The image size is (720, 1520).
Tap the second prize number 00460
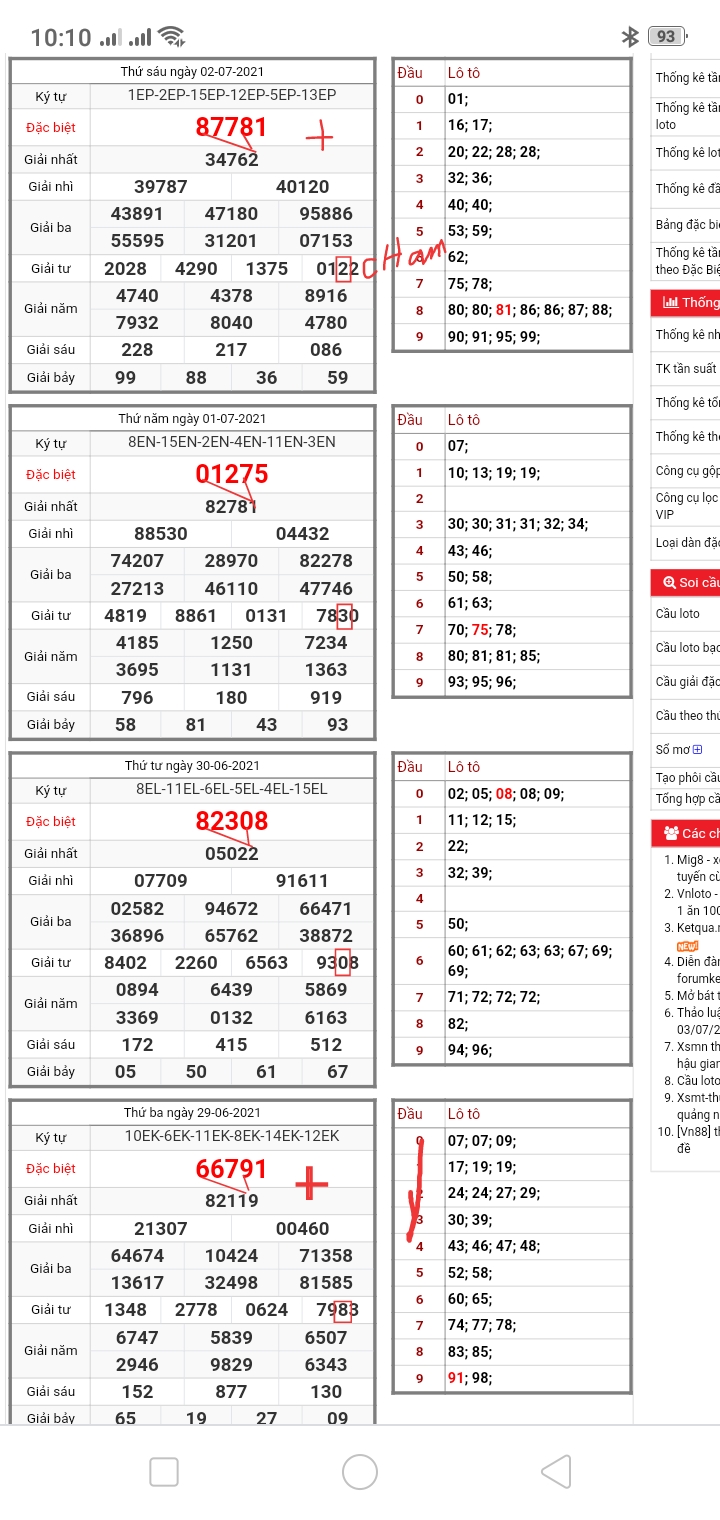[303, 1228]
